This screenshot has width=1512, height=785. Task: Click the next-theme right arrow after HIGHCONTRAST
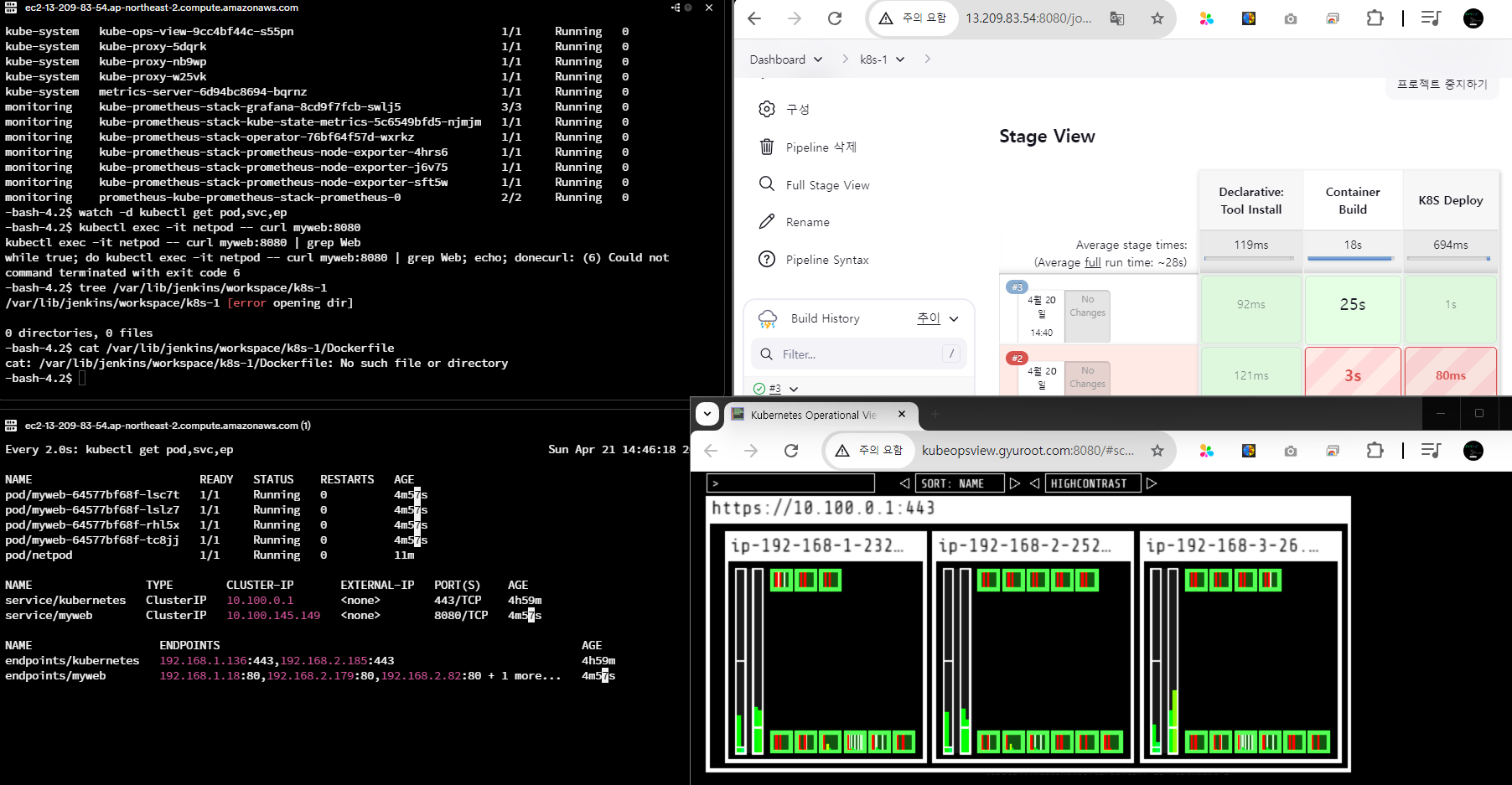(1152, 483)
